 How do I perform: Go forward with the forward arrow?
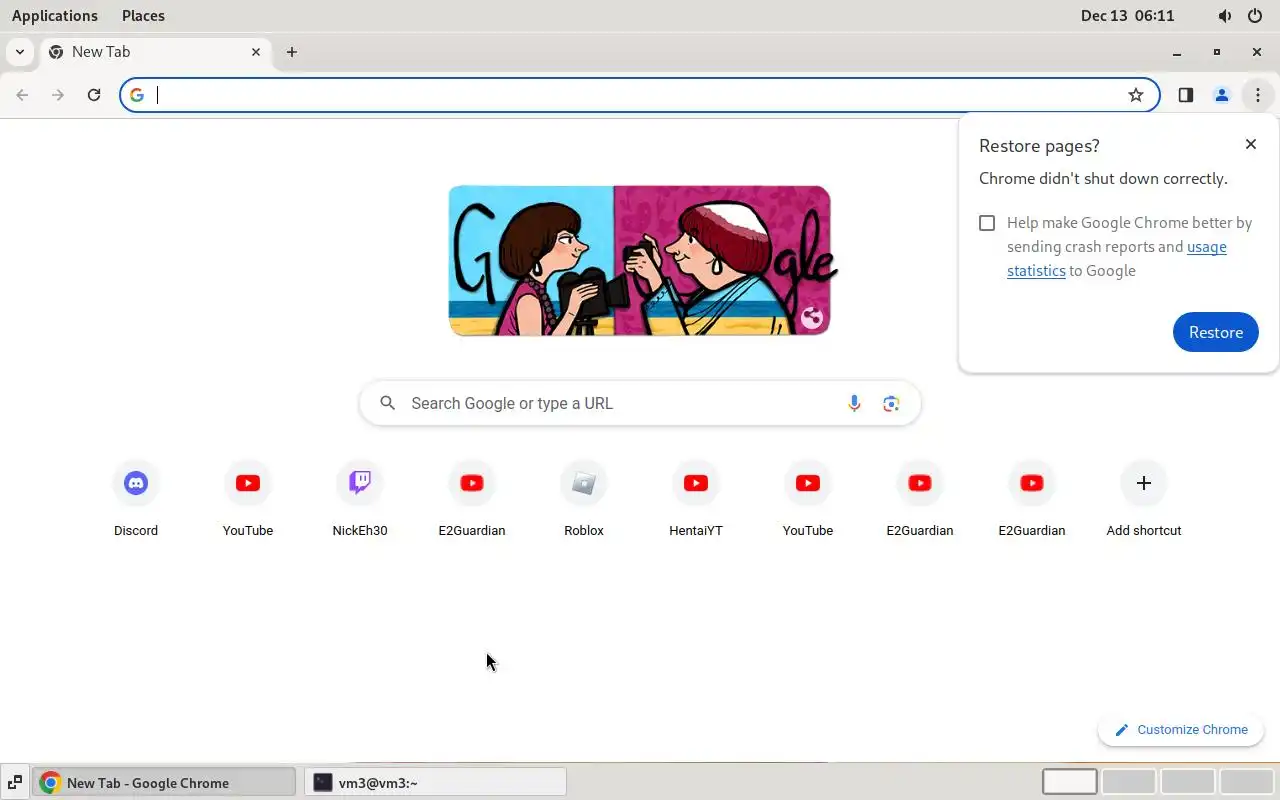click(x=58, y=95)
